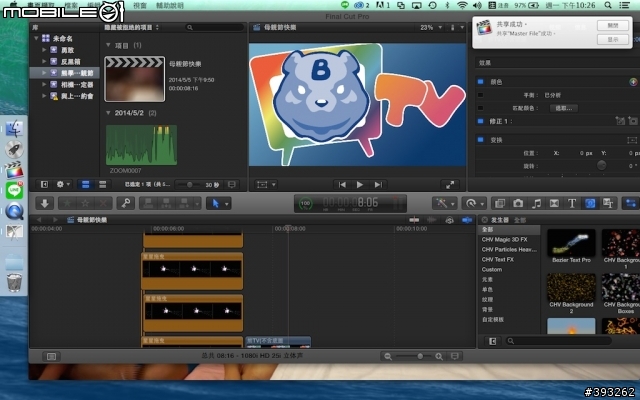
Task: Open the keyword editor key icon
Action: 126,203
